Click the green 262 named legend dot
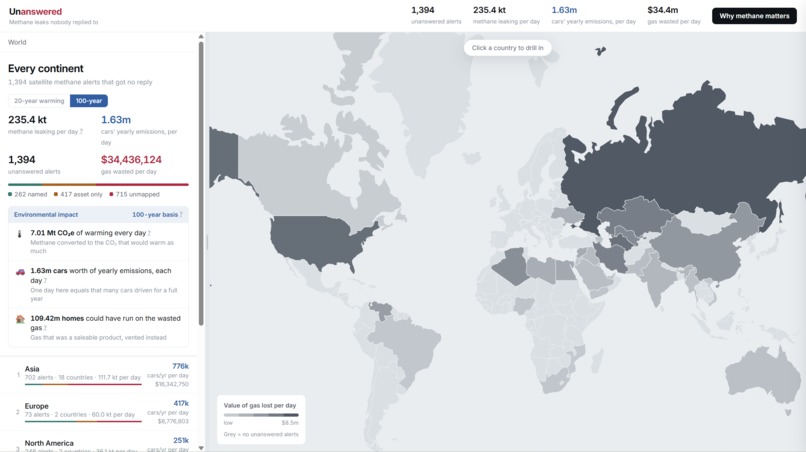Screen dimensions: 806x452 pyautogui.click(x=10, y=194)
